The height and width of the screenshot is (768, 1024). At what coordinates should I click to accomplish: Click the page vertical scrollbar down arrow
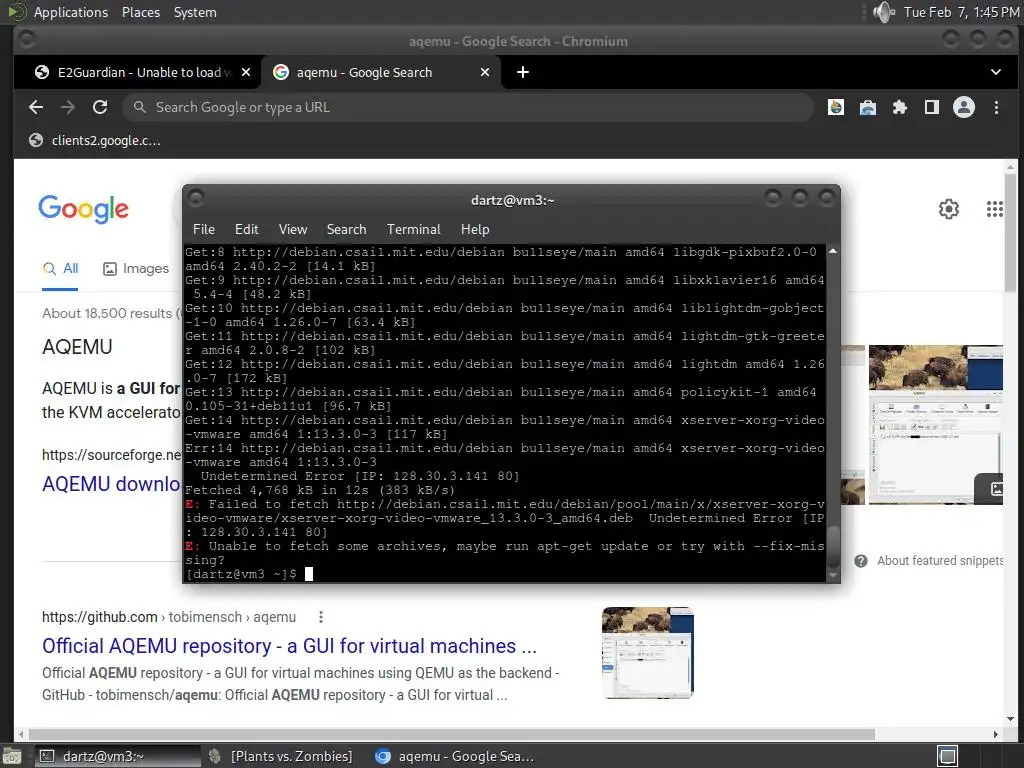point(1010,719)
